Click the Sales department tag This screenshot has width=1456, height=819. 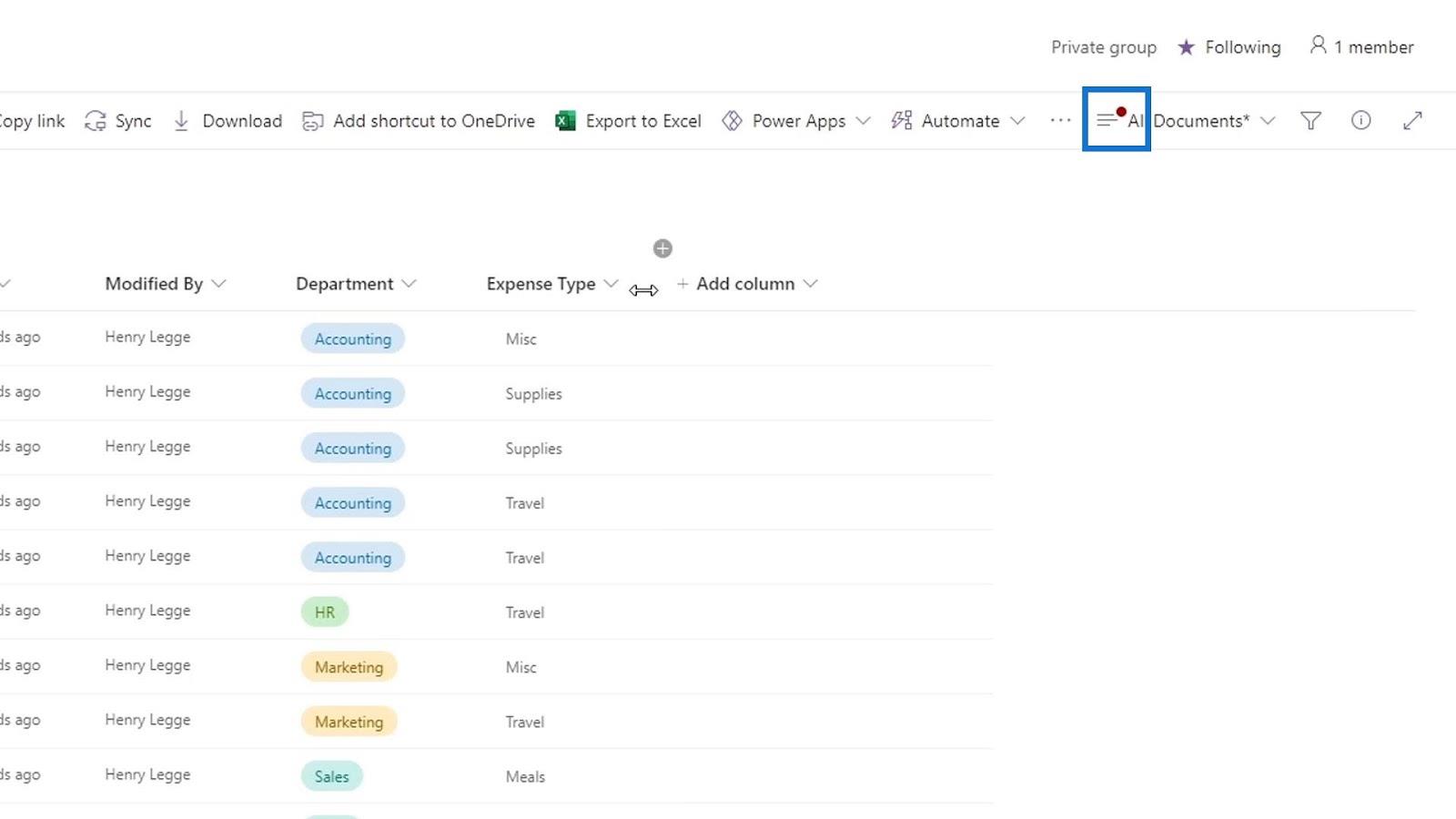[332, 776]
